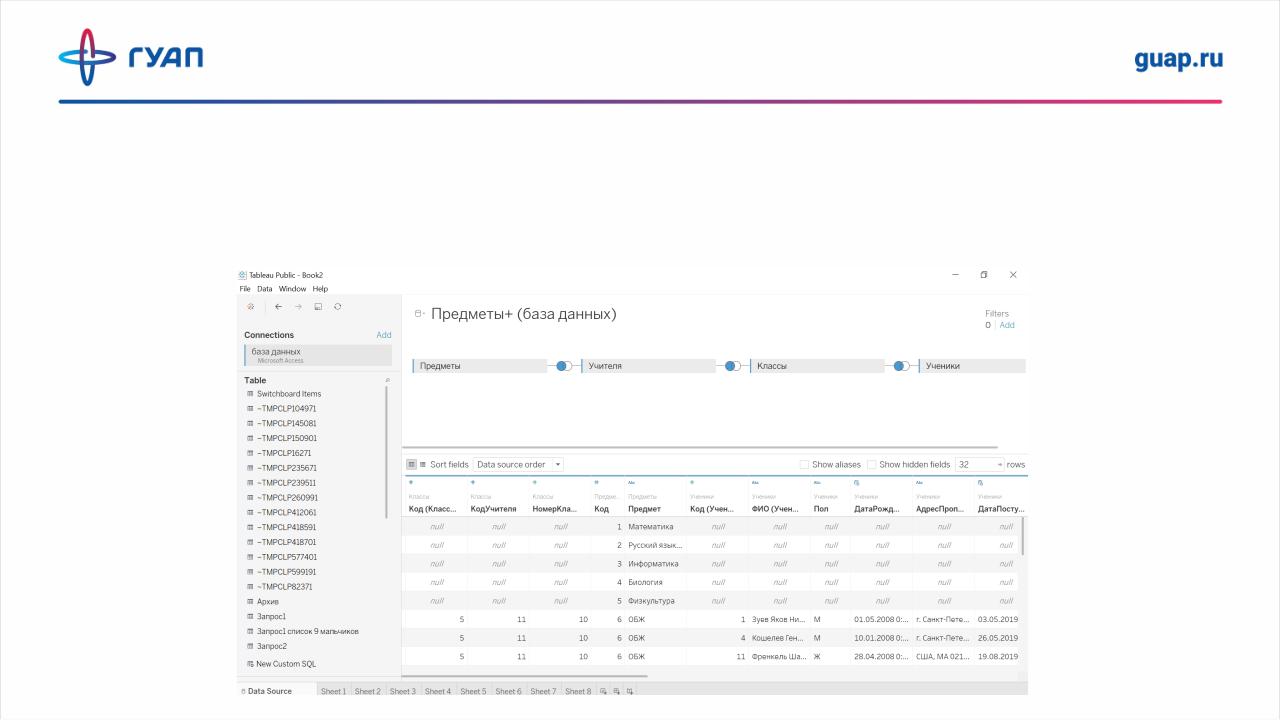Open join settings between Предметы and Учителя
This screenshot has width=1280, height=720.
pos(564,366)
